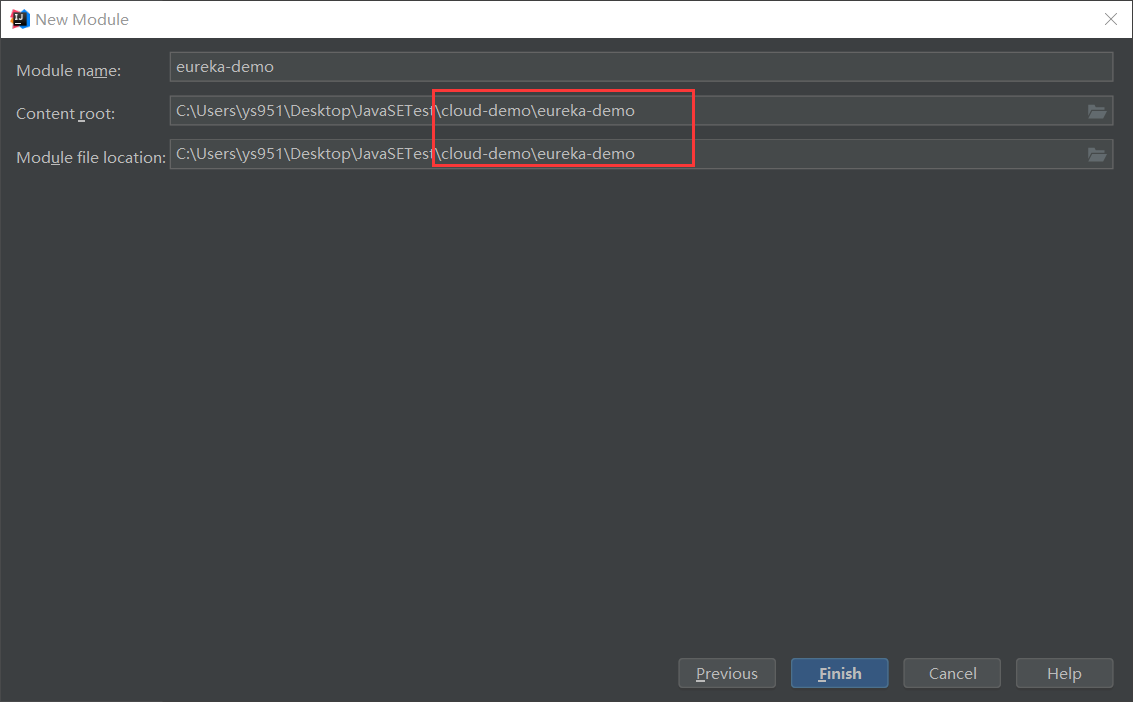Open folder browser for Module file location

(x=1097, y=155)
